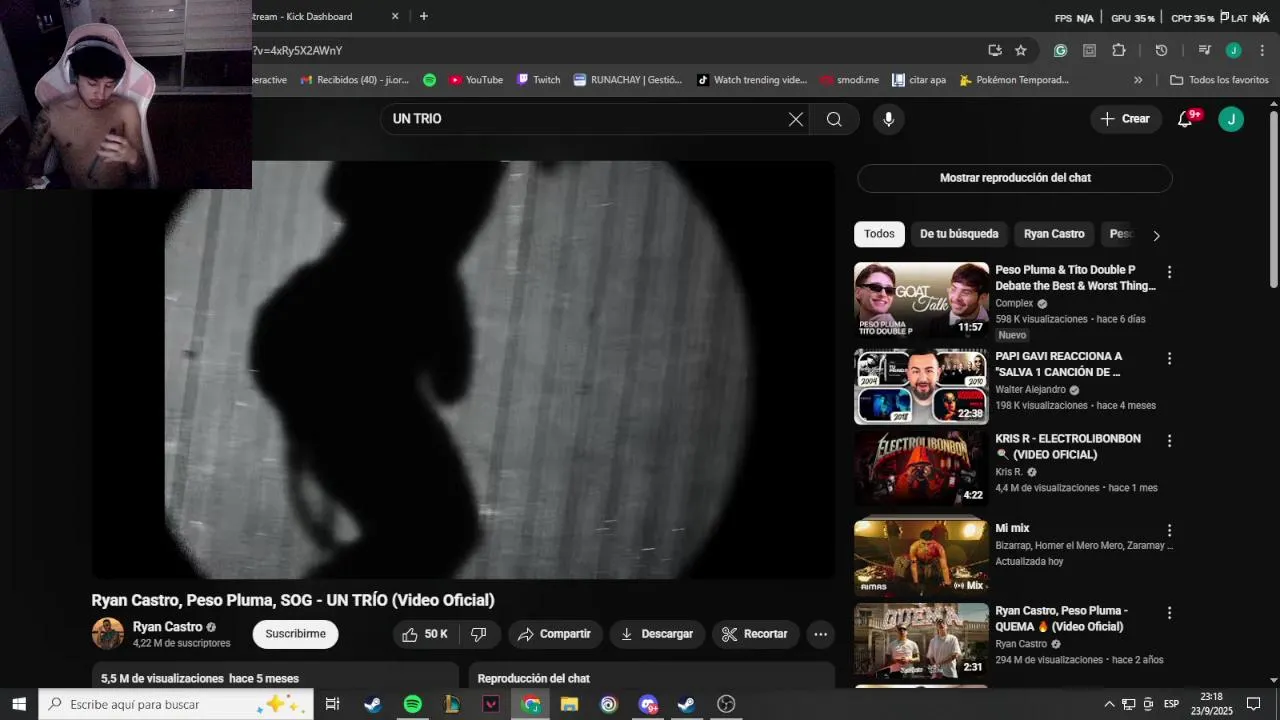This screenshot has width=1280, height=720.
Task: Open the Pokémon Temporad... bookmark
Action: coord(1014,80)
